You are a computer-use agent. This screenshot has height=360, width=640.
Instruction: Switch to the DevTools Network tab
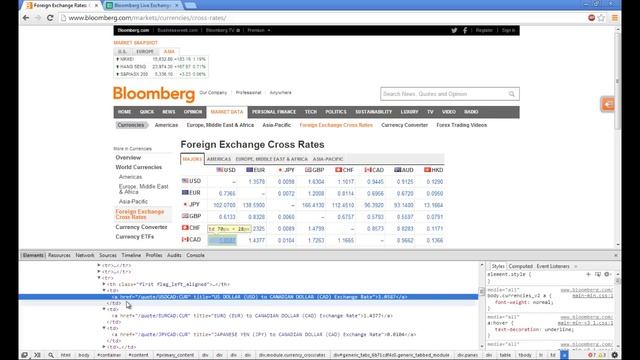click(84, 256)
